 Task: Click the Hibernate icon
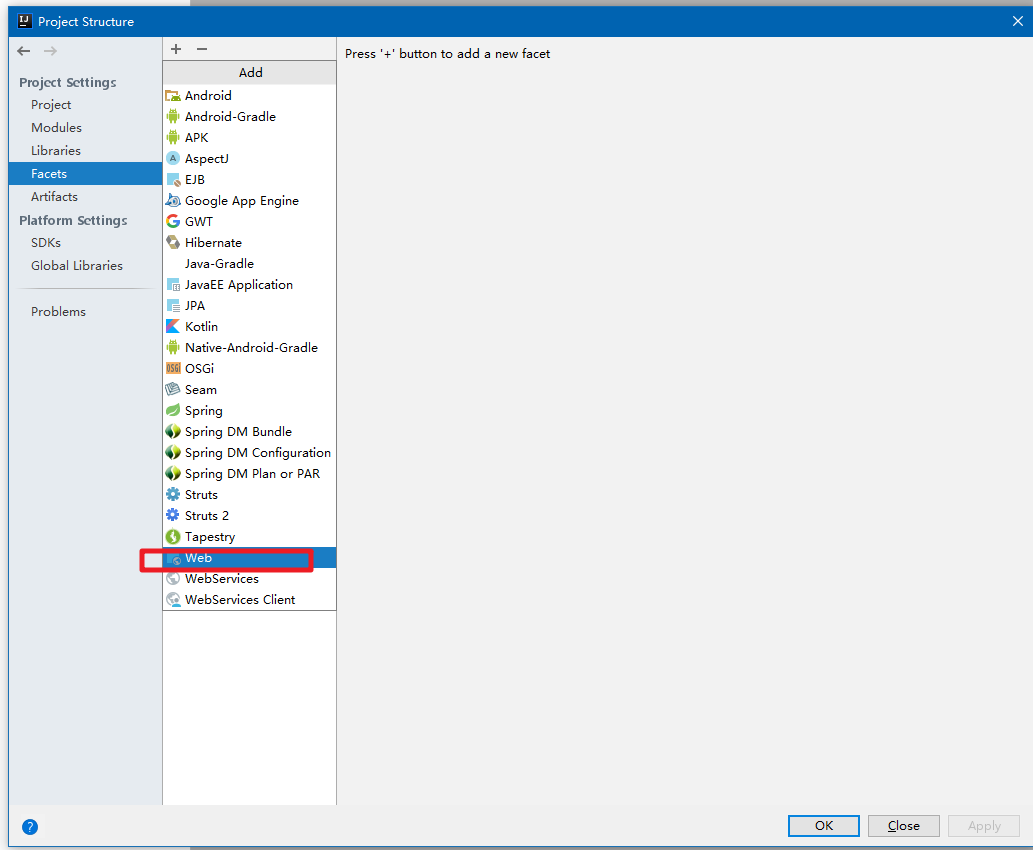coord(173,242)
